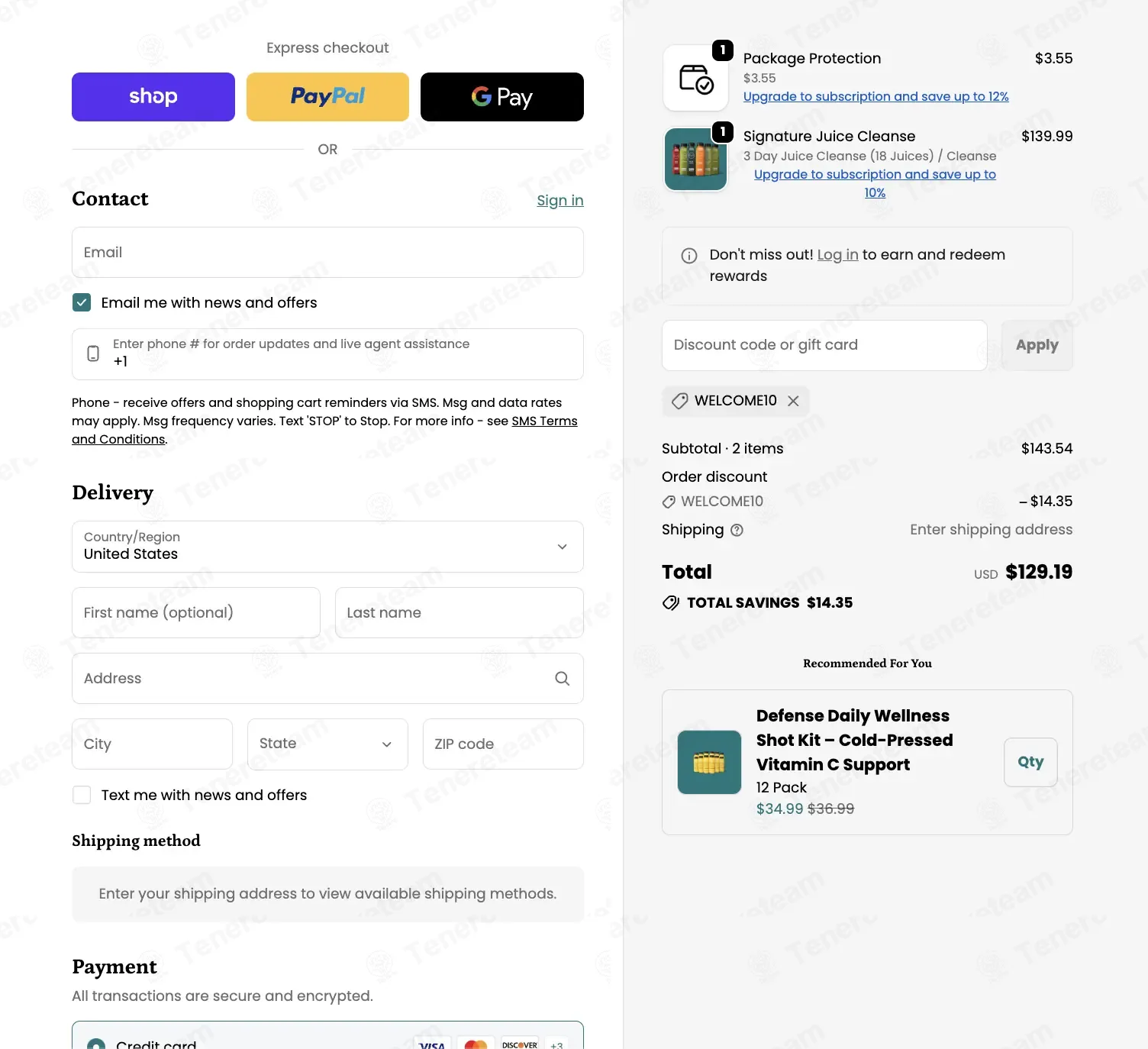Viewport: 1148px width, 1049px height.
Task: Select the Credit card radio button
Action: click(x=96, y=1044)
